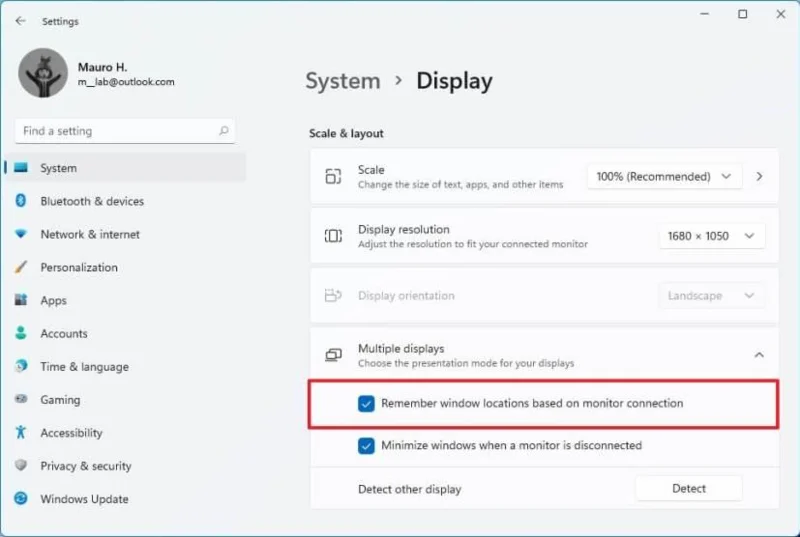The width and height of the screenshot is (800, 537).
Task: Click Detect other display label
Action: 410,490
